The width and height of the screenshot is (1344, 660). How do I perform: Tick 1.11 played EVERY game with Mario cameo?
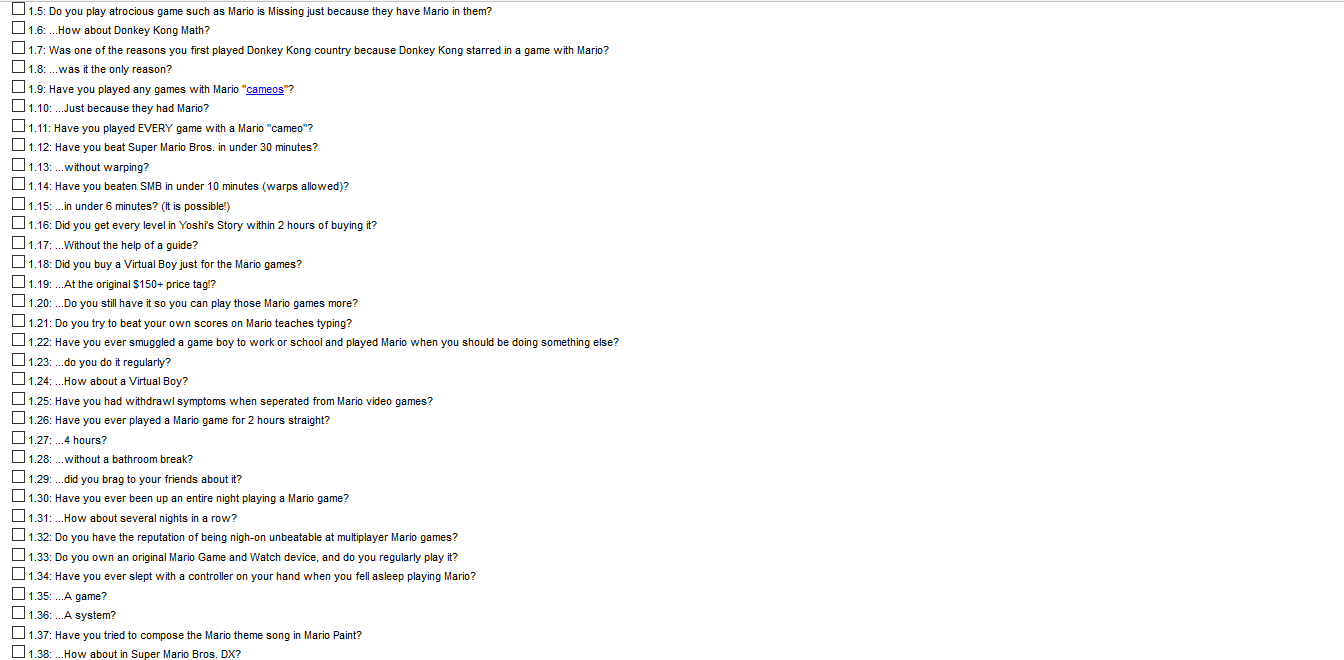click(19, 127)
